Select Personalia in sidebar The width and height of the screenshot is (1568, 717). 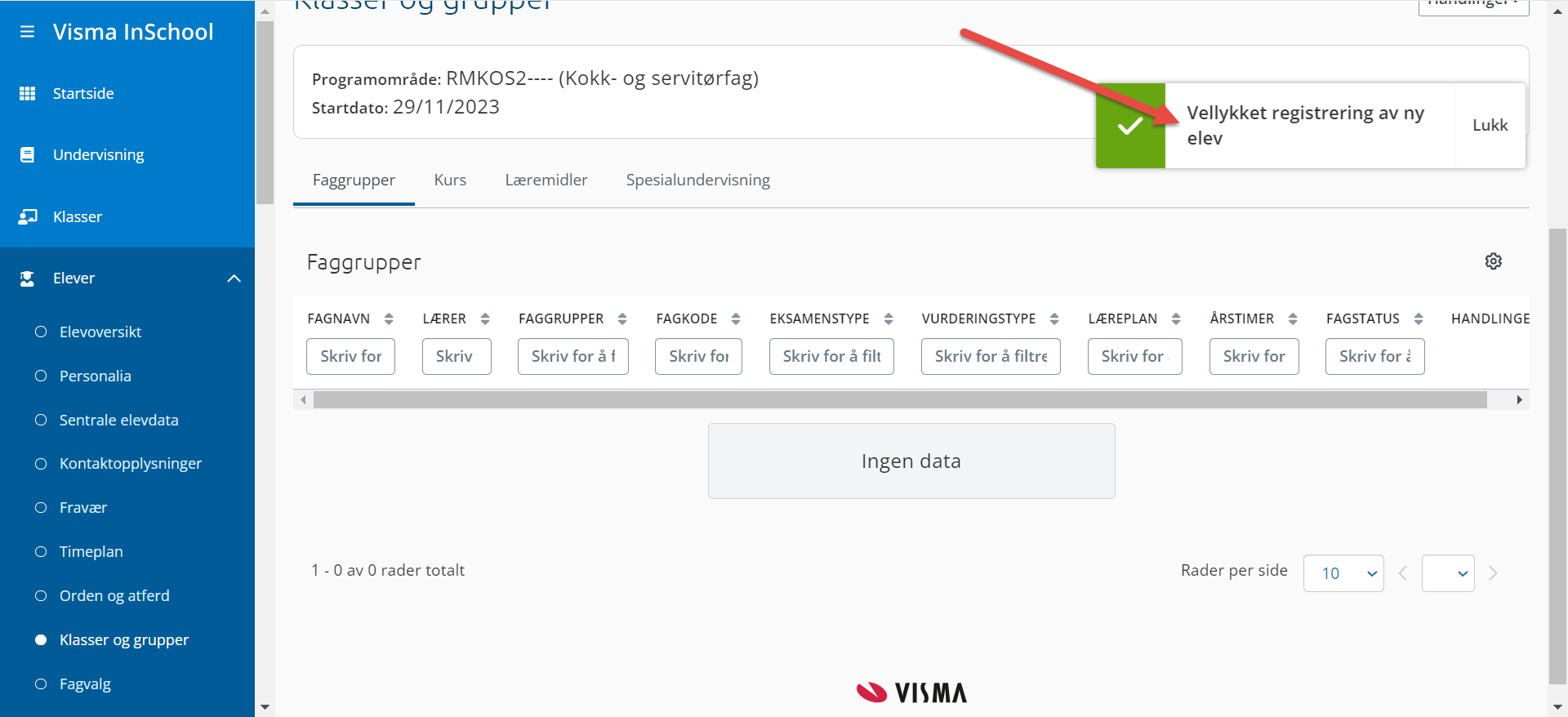tap(95, 376)
